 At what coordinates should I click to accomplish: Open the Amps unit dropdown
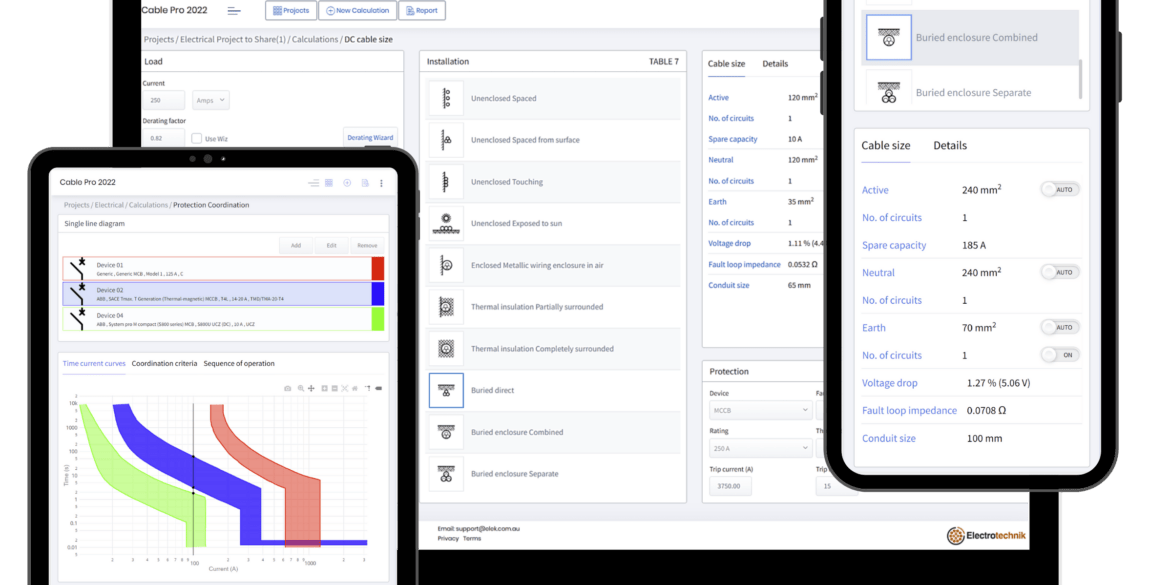210,100
